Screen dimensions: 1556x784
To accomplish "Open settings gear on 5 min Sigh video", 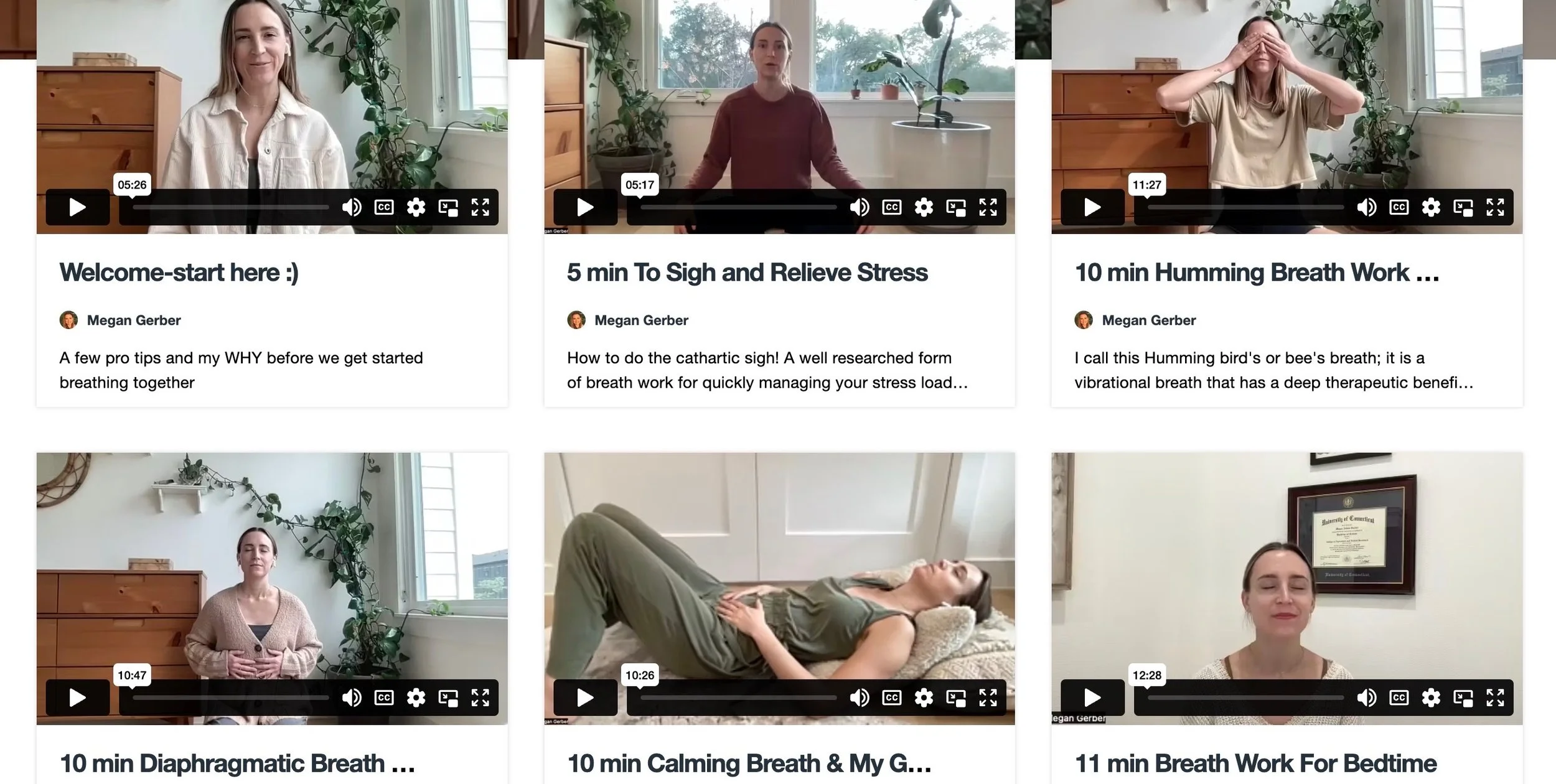I will coord(924,207).
